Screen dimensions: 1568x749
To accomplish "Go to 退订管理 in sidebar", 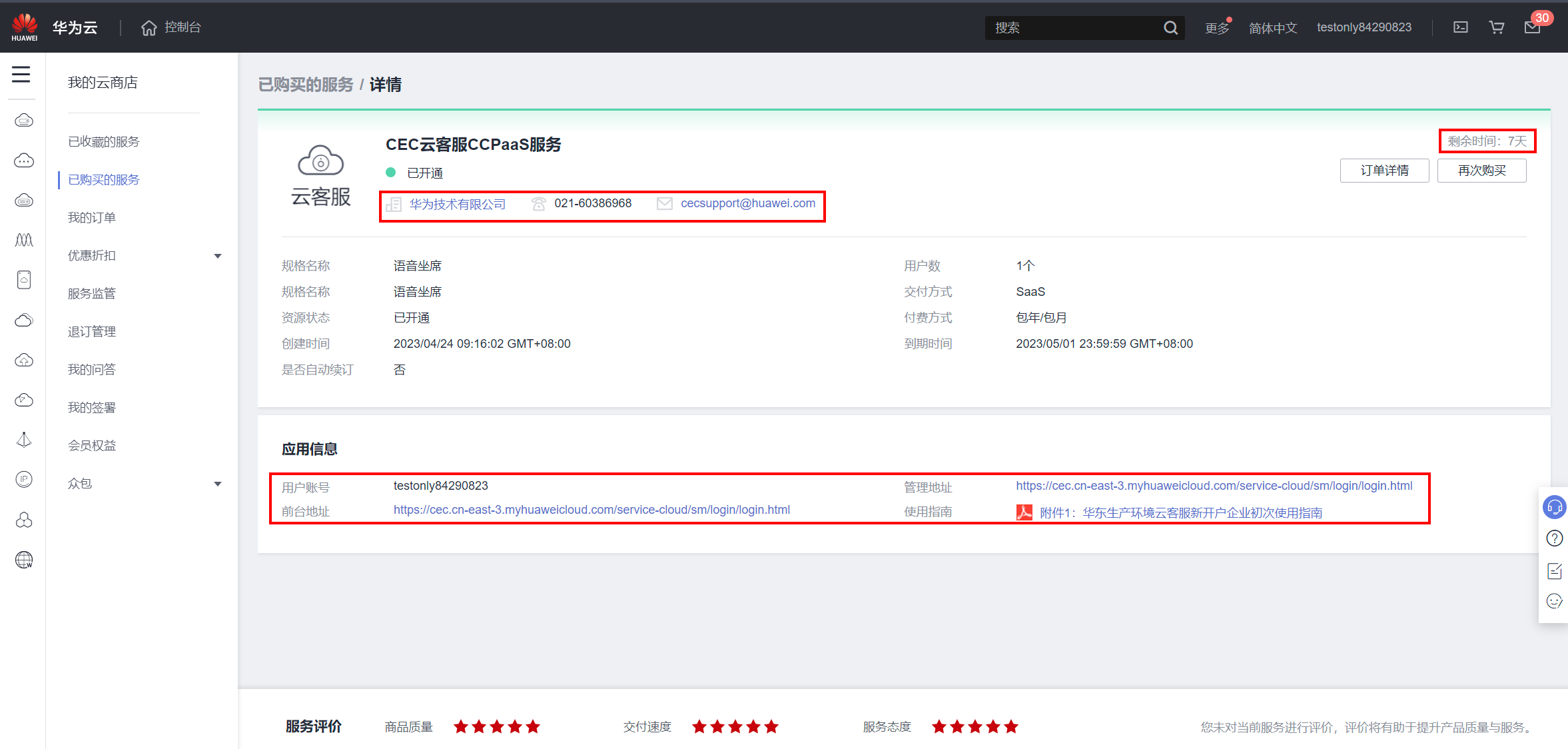I will pyautogui.click(x=92, y=332).
